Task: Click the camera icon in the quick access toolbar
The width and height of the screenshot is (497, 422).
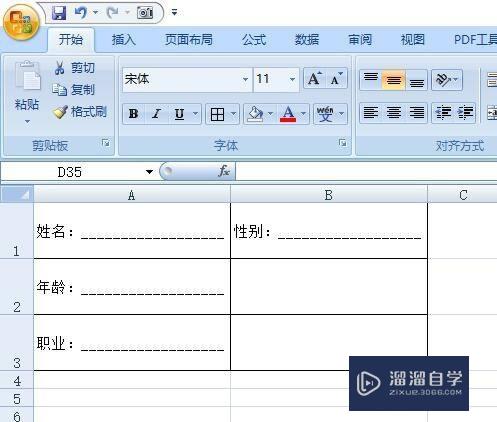Action: (145, 13)
